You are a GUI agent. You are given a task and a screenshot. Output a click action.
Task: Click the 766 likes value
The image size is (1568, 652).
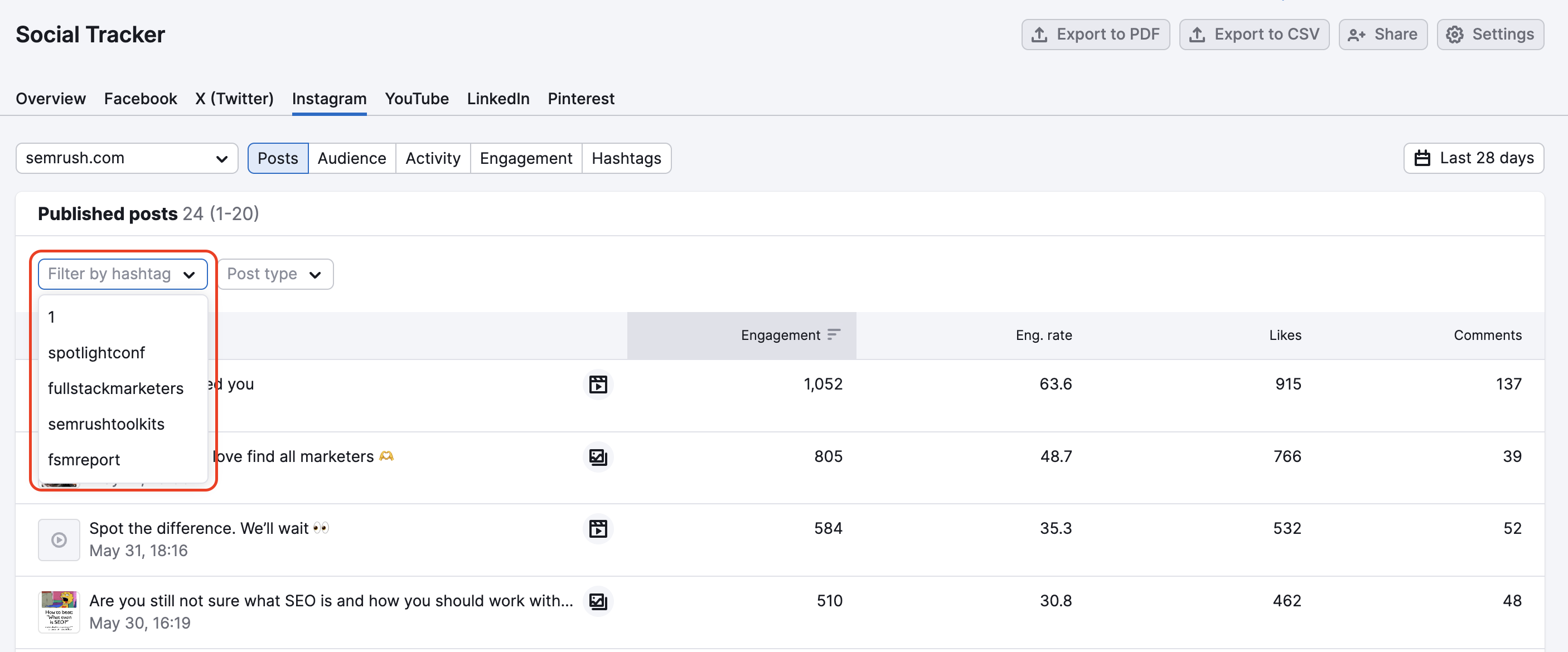tap(1287, 457)
